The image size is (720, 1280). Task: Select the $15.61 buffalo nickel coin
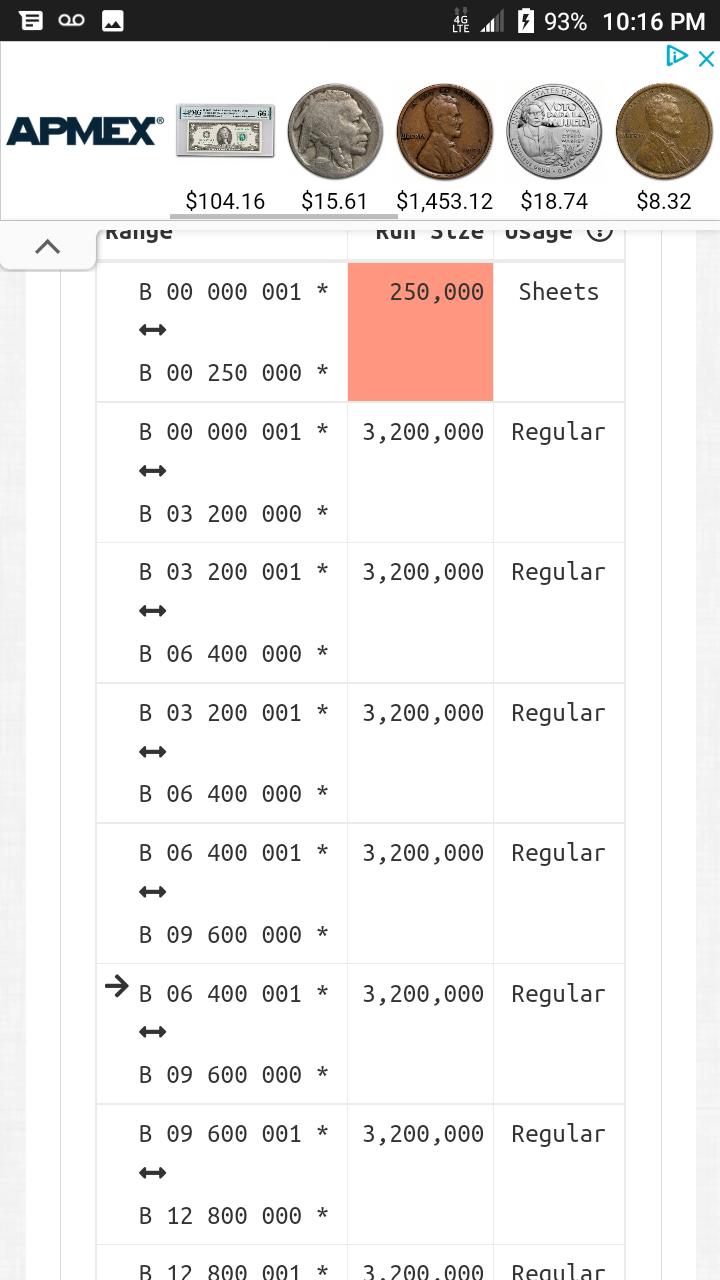coord(335,131)
